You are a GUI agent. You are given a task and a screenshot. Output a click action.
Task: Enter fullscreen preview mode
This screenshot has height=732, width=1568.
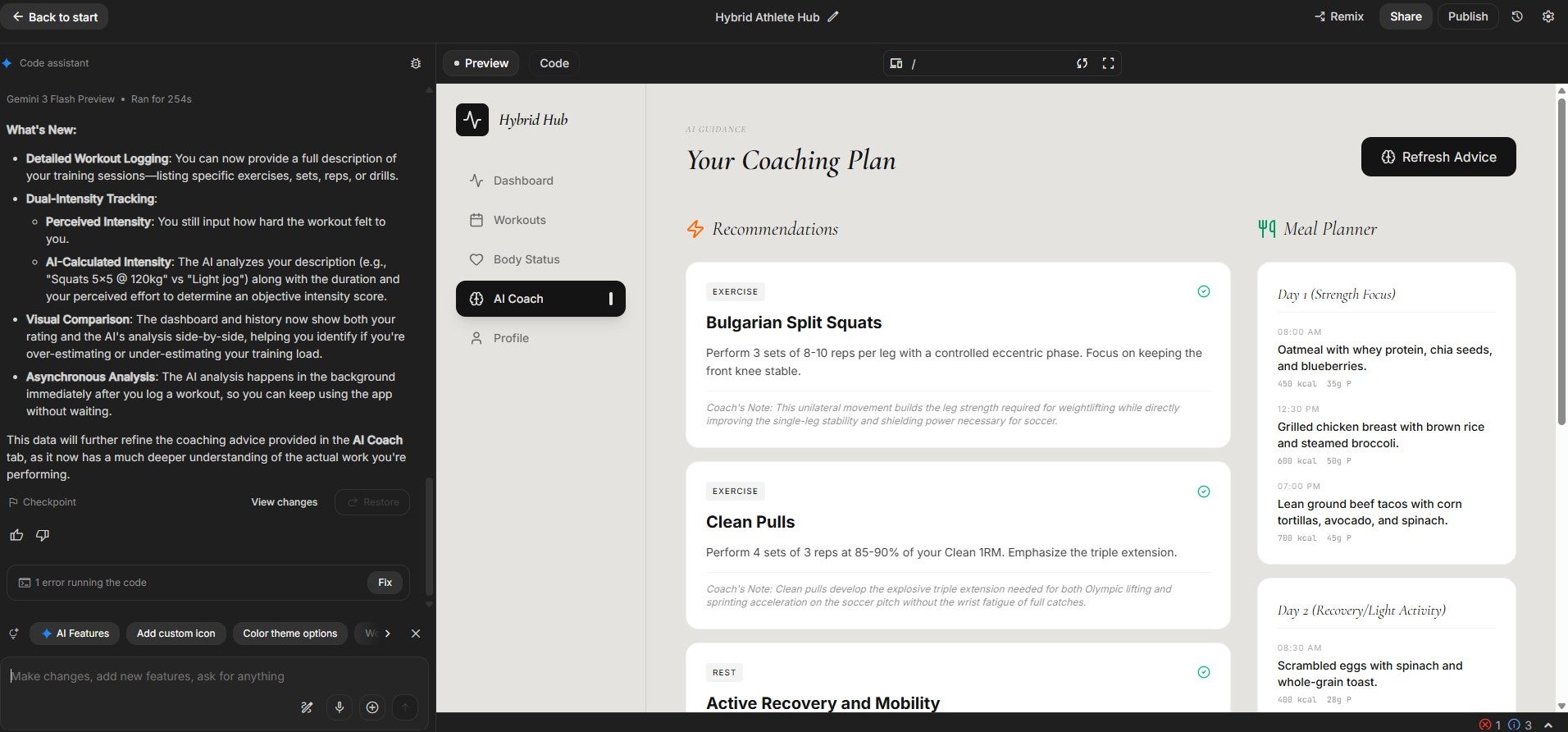[1109, 63]
